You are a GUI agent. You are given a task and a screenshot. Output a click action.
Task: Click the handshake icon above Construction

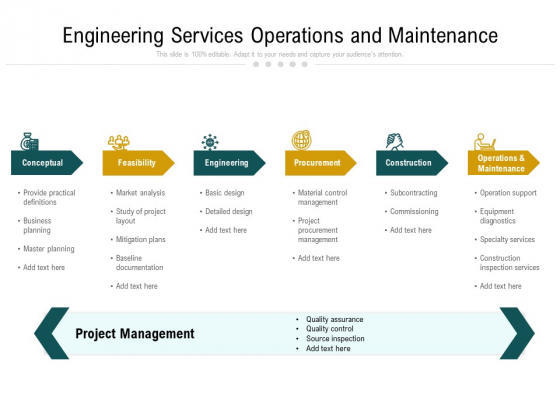pyautogui.click(x=395, y=141)
